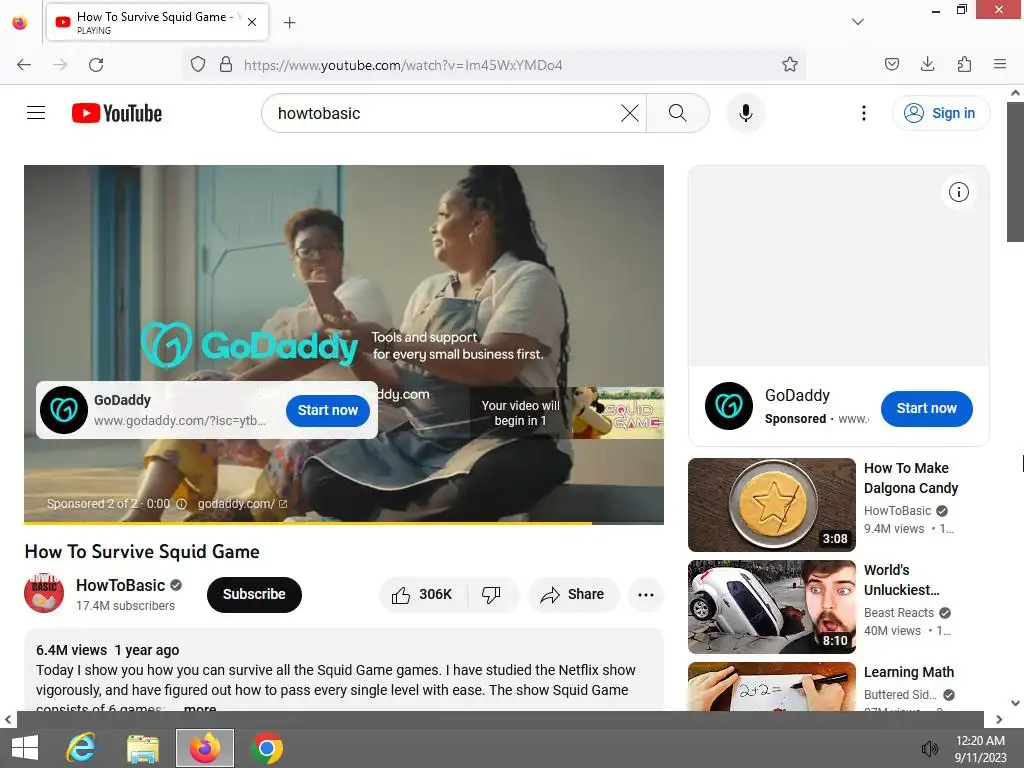Click the taskbar volume speaker icon

coord(929,748)
